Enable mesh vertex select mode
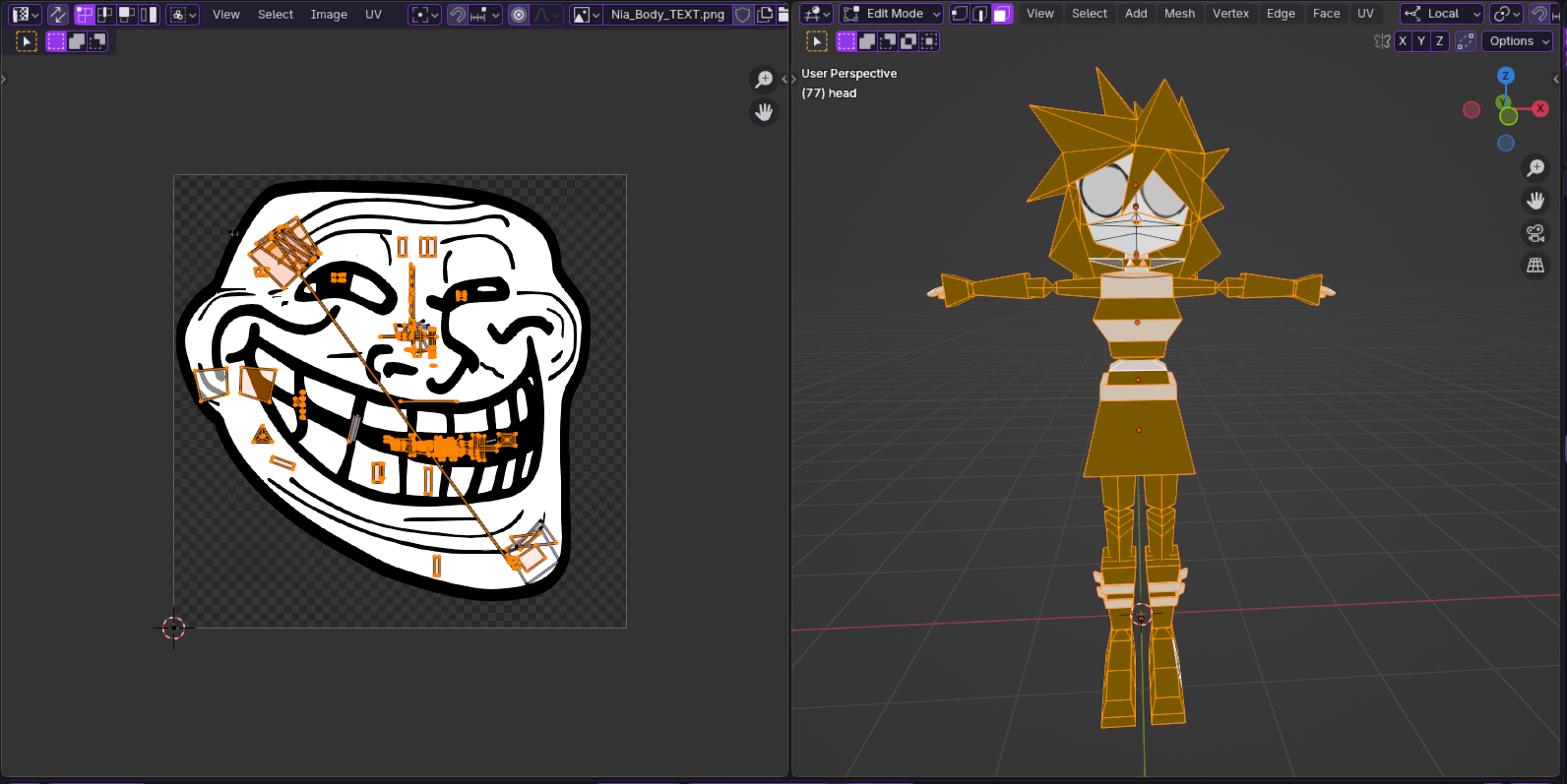 960,14
